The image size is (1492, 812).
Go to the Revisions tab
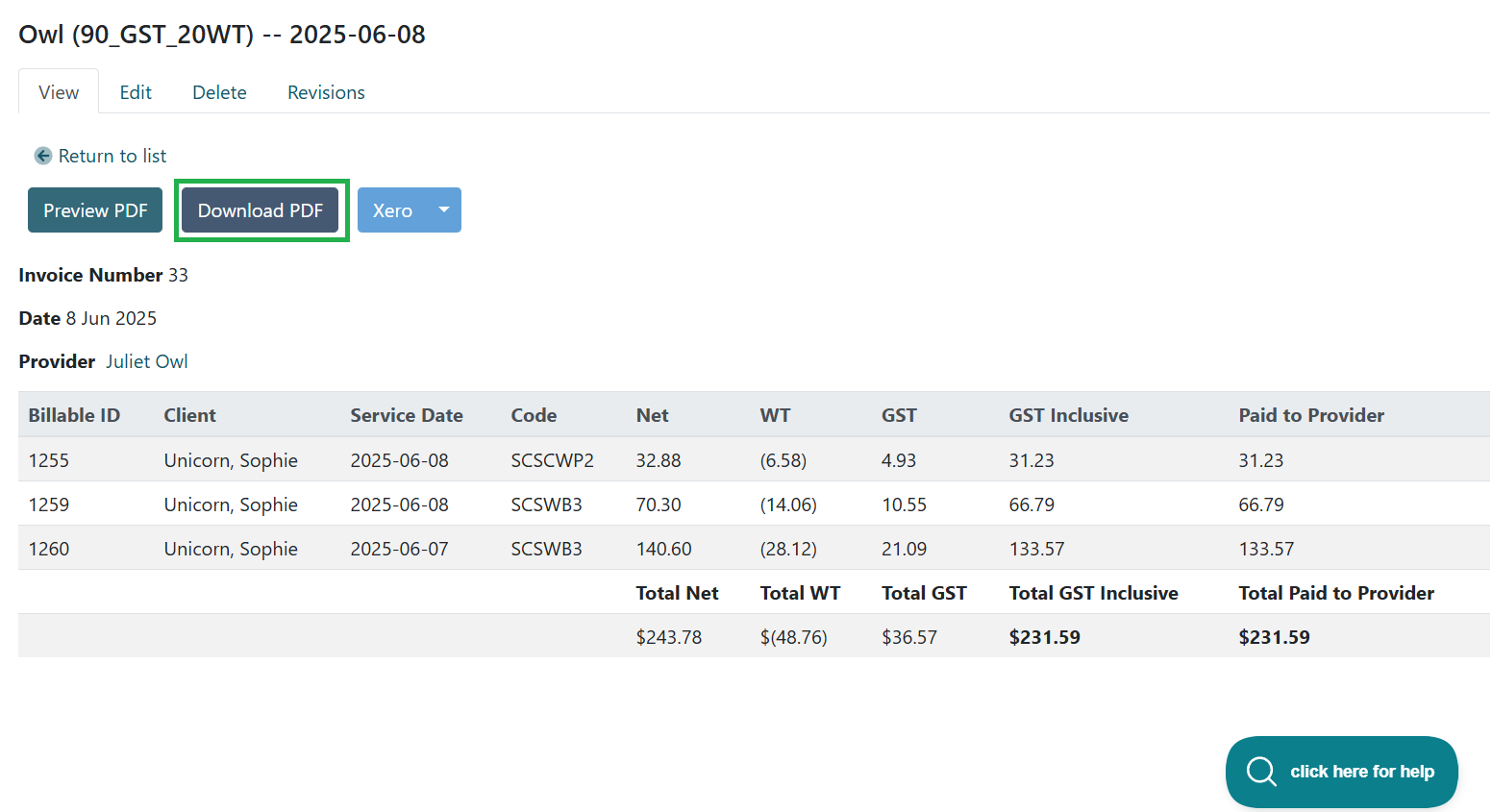click(x=326, y=92)
